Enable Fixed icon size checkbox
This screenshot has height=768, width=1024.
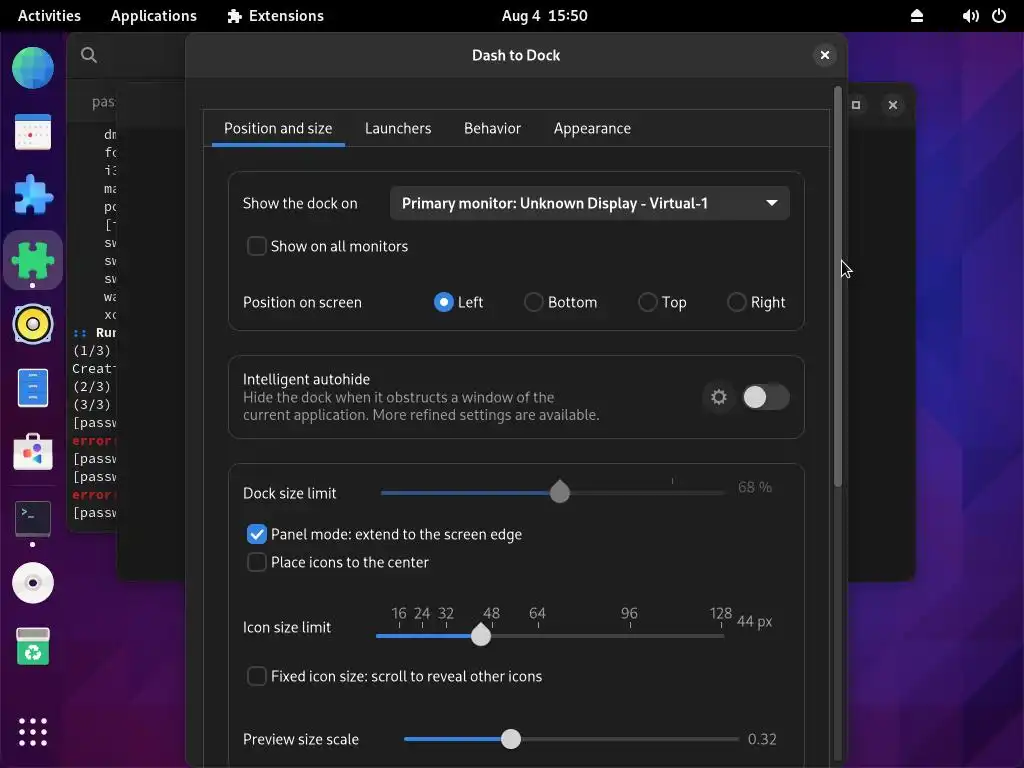coord(257,676)
